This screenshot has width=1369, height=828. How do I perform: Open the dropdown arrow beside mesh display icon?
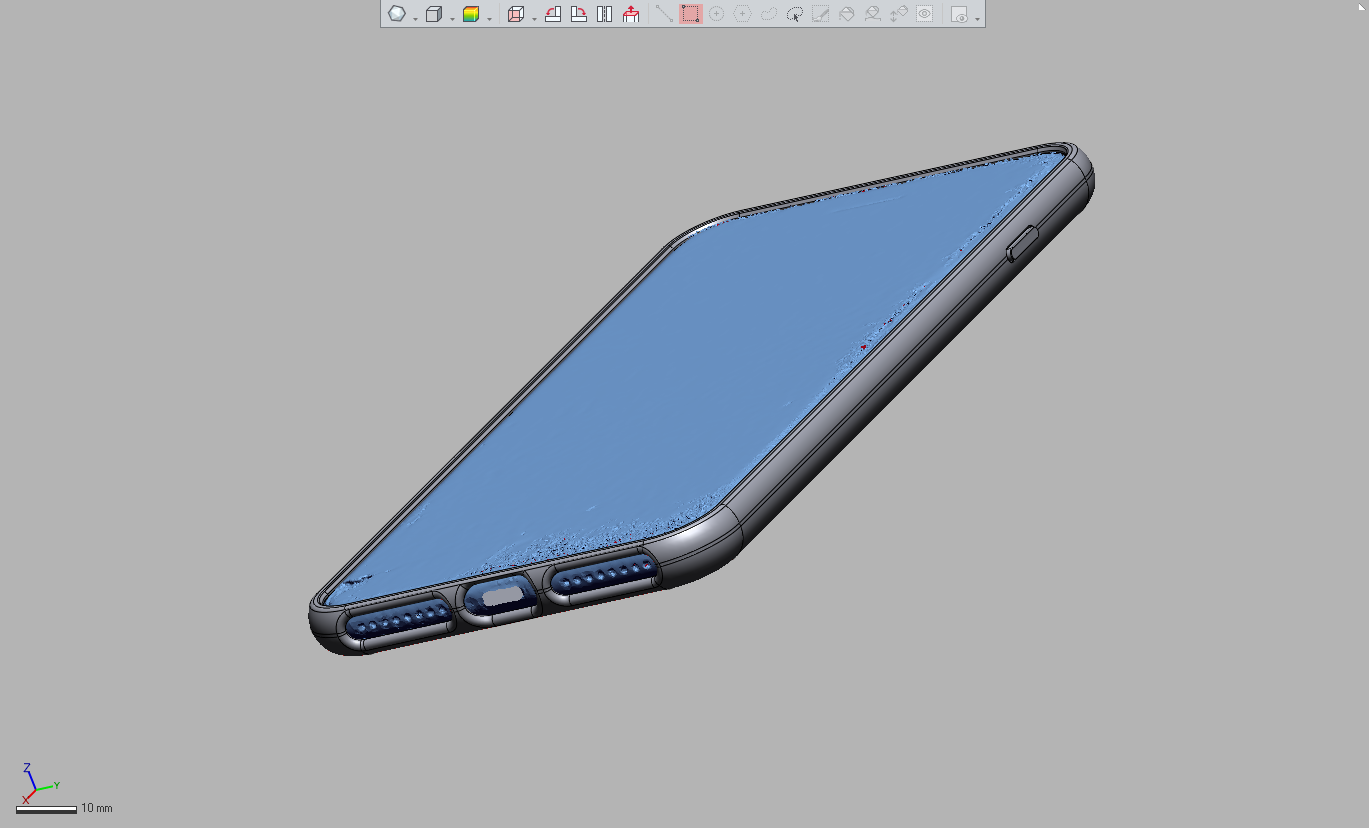pyautogui.click(x=415, y=18)
